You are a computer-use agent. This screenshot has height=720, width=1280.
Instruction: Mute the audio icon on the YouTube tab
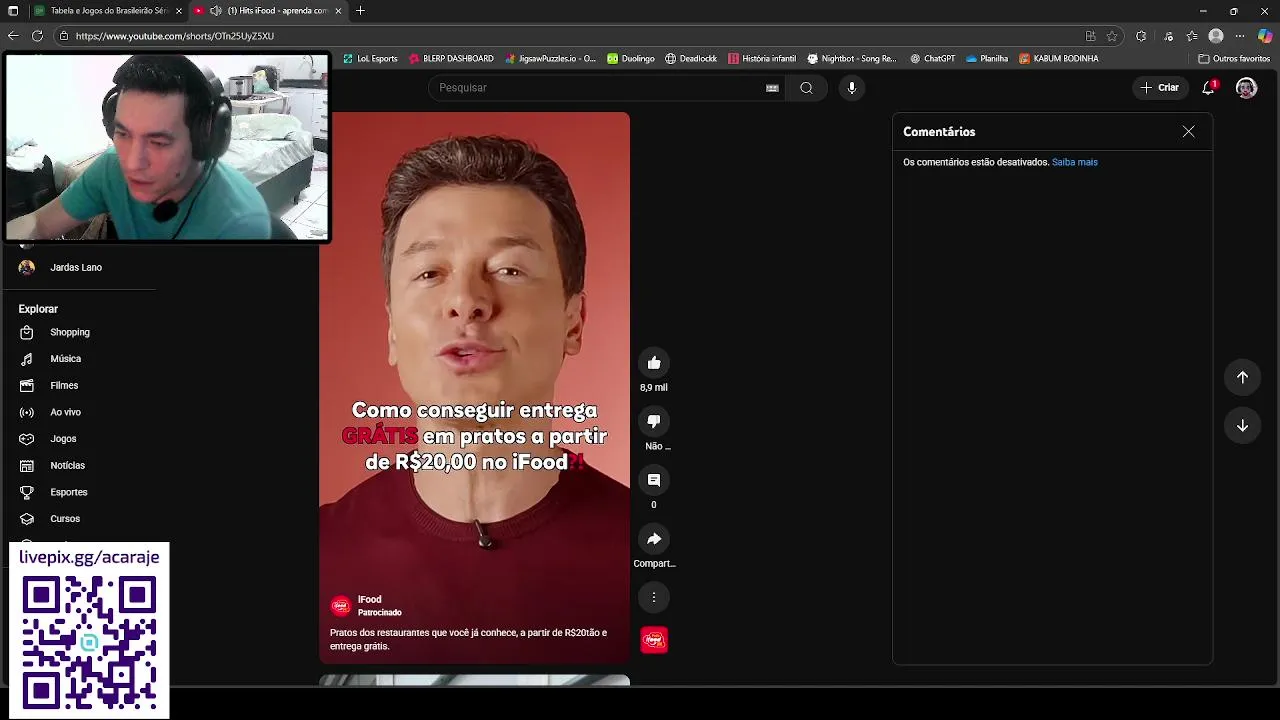[x=215, y=11]
